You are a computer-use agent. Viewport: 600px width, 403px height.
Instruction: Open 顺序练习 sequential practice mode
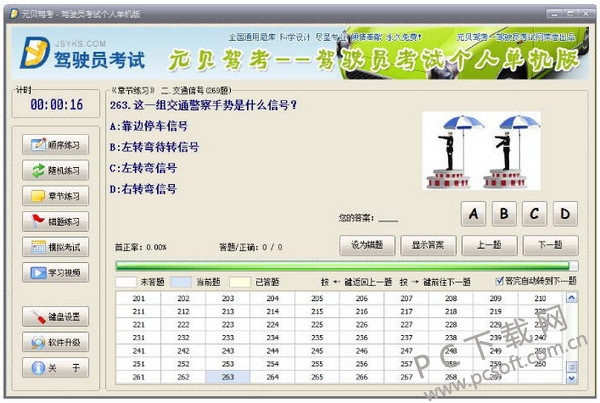click(x=55, y=145)
